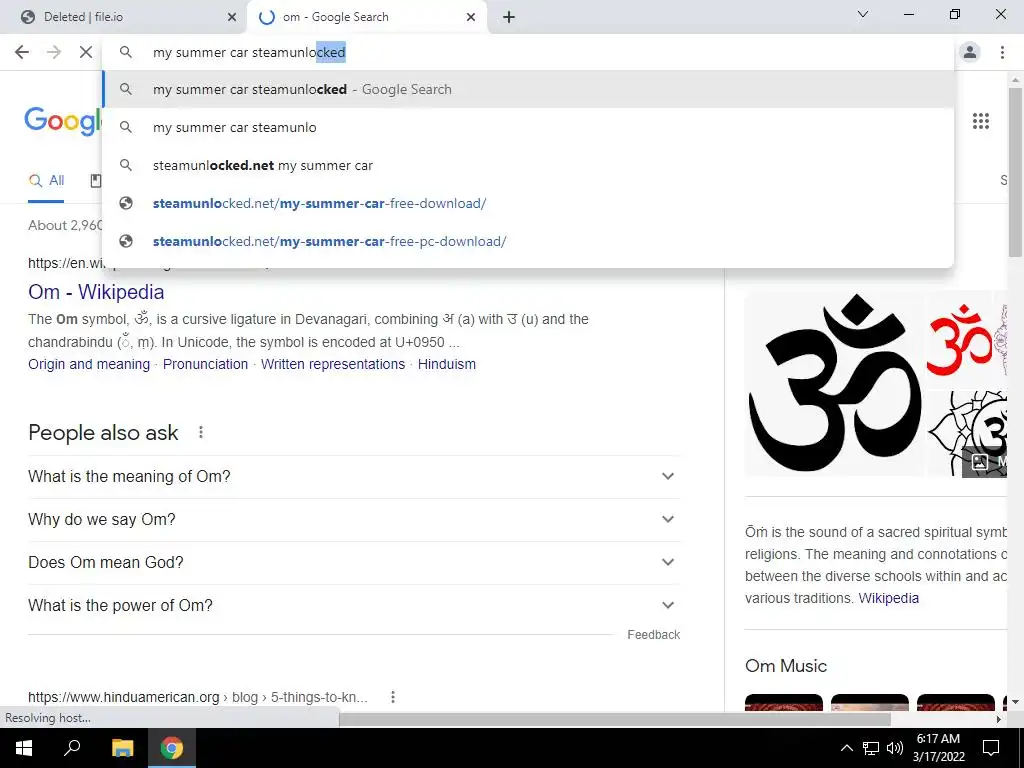
Task: Open Chrome's three-dot customize menu
Action: click(x=1002, y=52)
